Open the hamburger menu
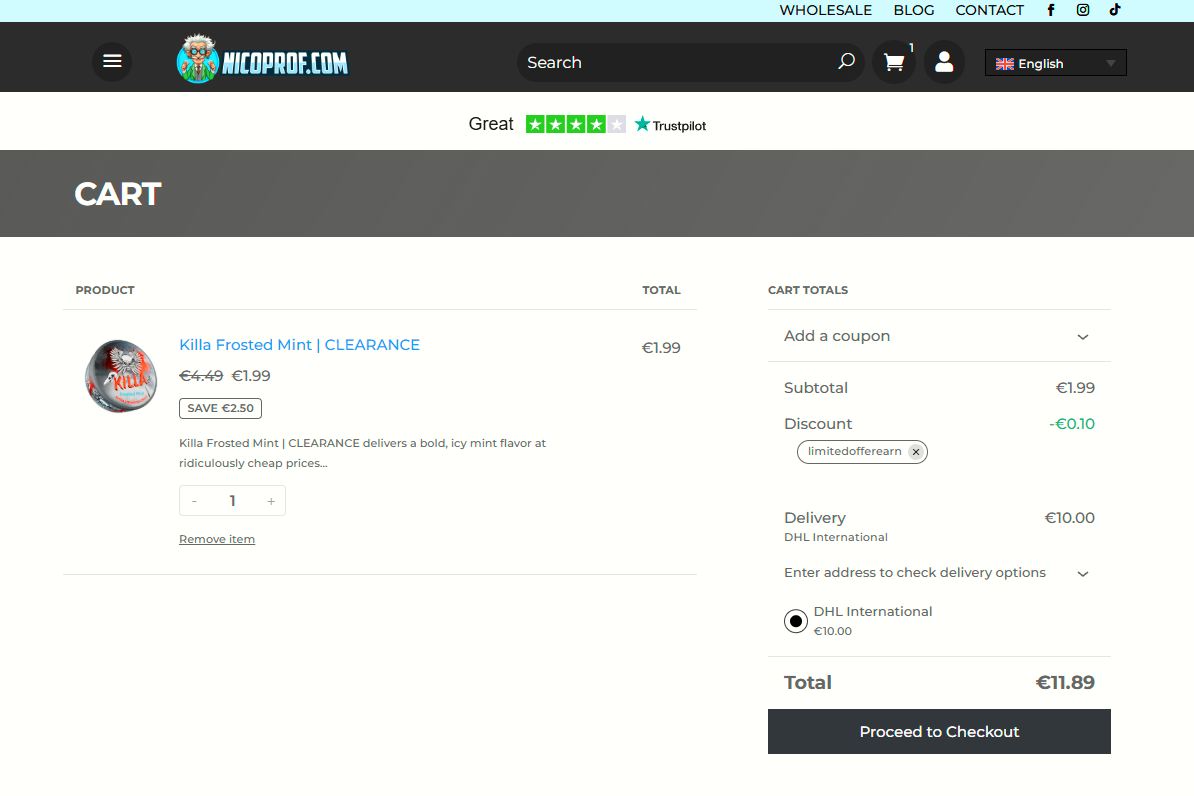Viewport: 1194px width, 796px height. pos(112,61)
